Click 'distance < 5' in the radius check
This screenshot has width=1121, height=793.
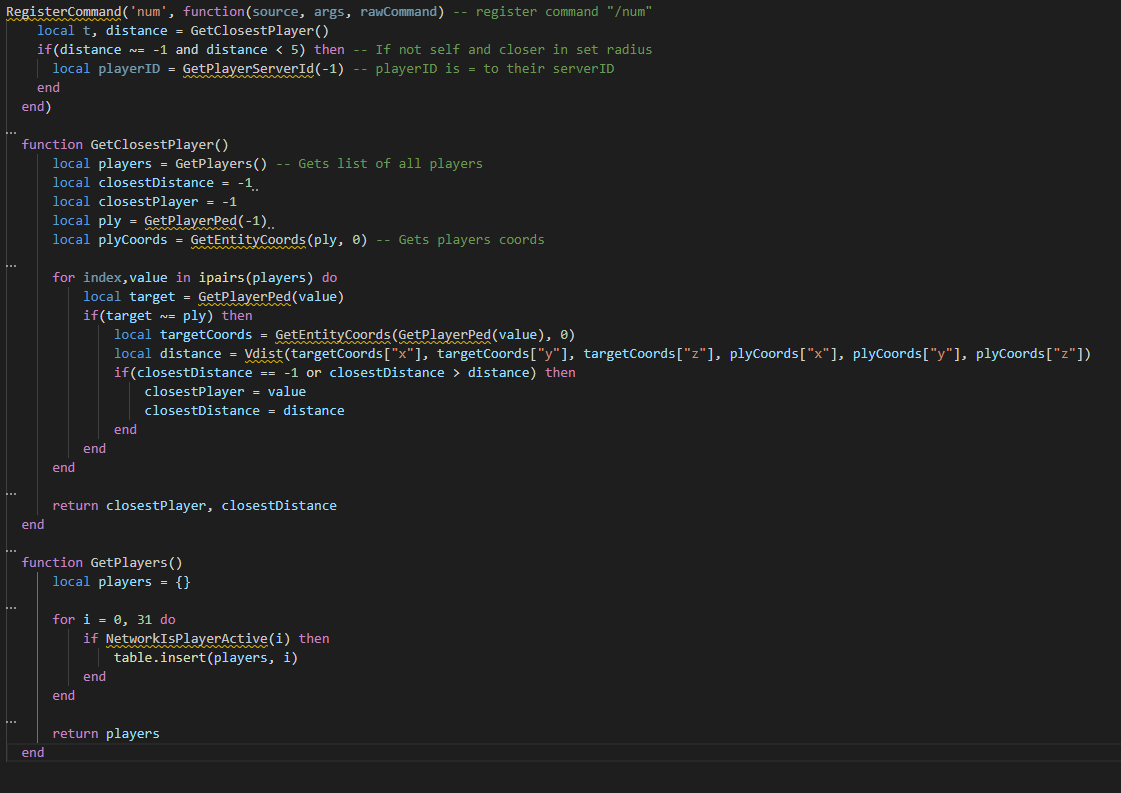tap(252, 50)
